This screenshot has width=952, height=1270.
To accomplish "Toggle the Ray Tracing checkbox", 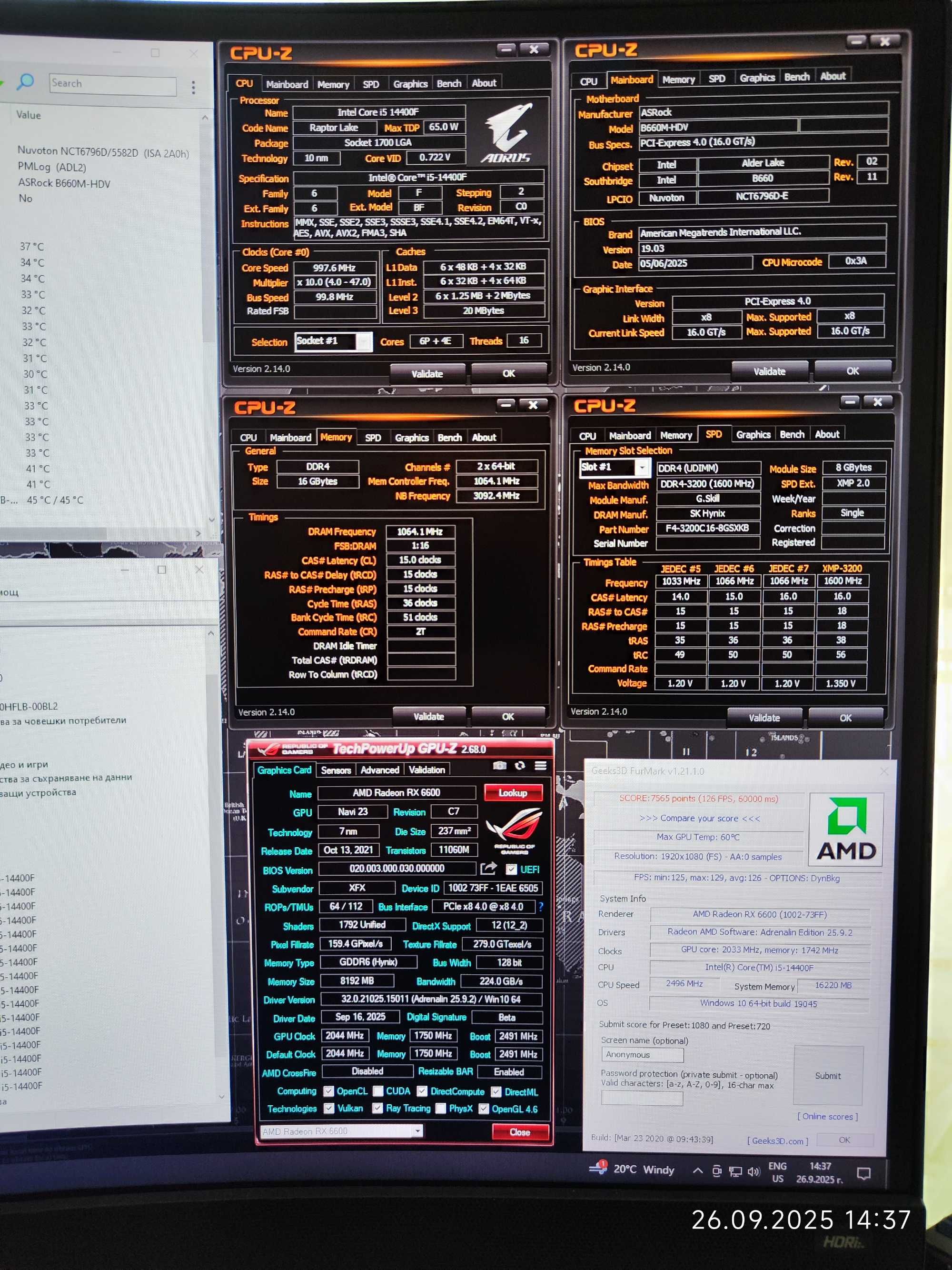I will (x=377, y=1108).
